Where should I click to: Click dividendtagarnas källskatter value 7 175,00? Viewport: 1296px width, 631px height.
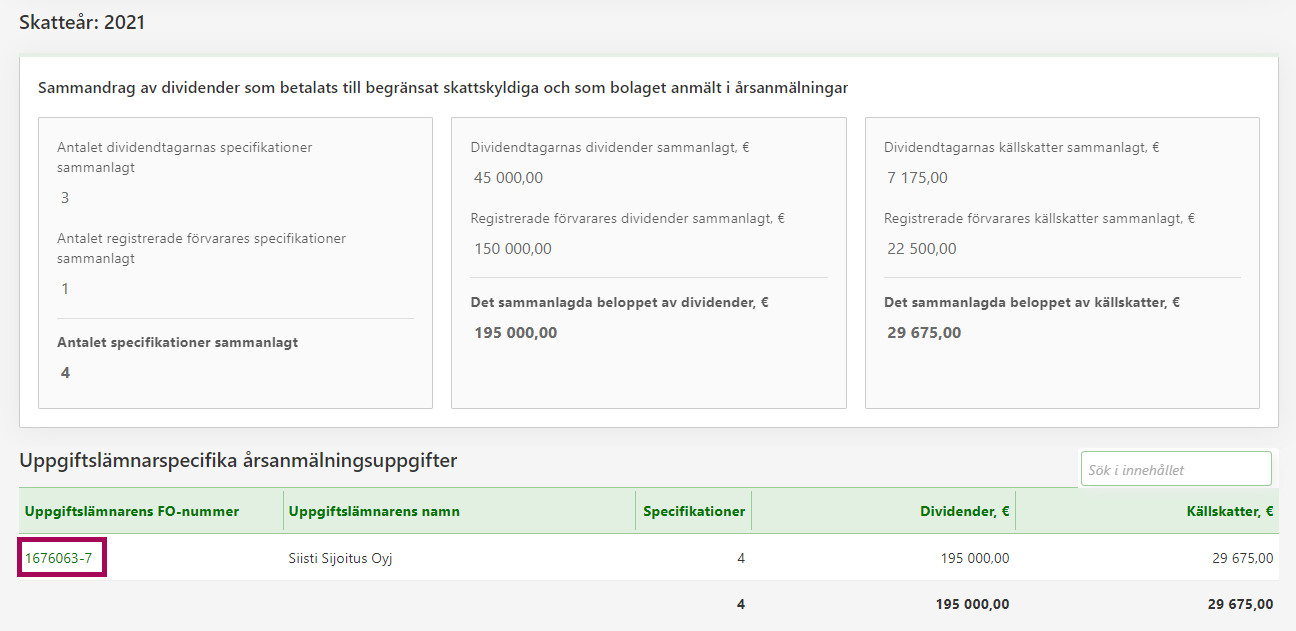pyautogui.click(x=917, y=178)
